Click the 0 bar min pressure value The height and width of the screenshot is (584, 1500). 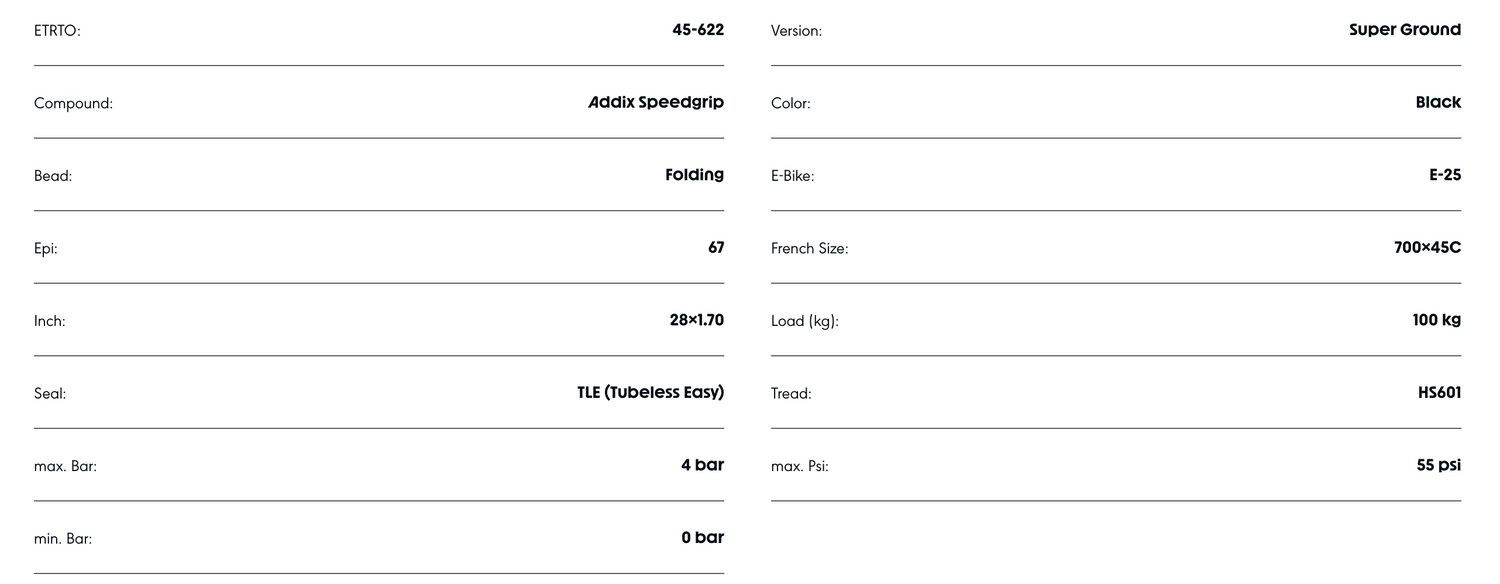702,537
